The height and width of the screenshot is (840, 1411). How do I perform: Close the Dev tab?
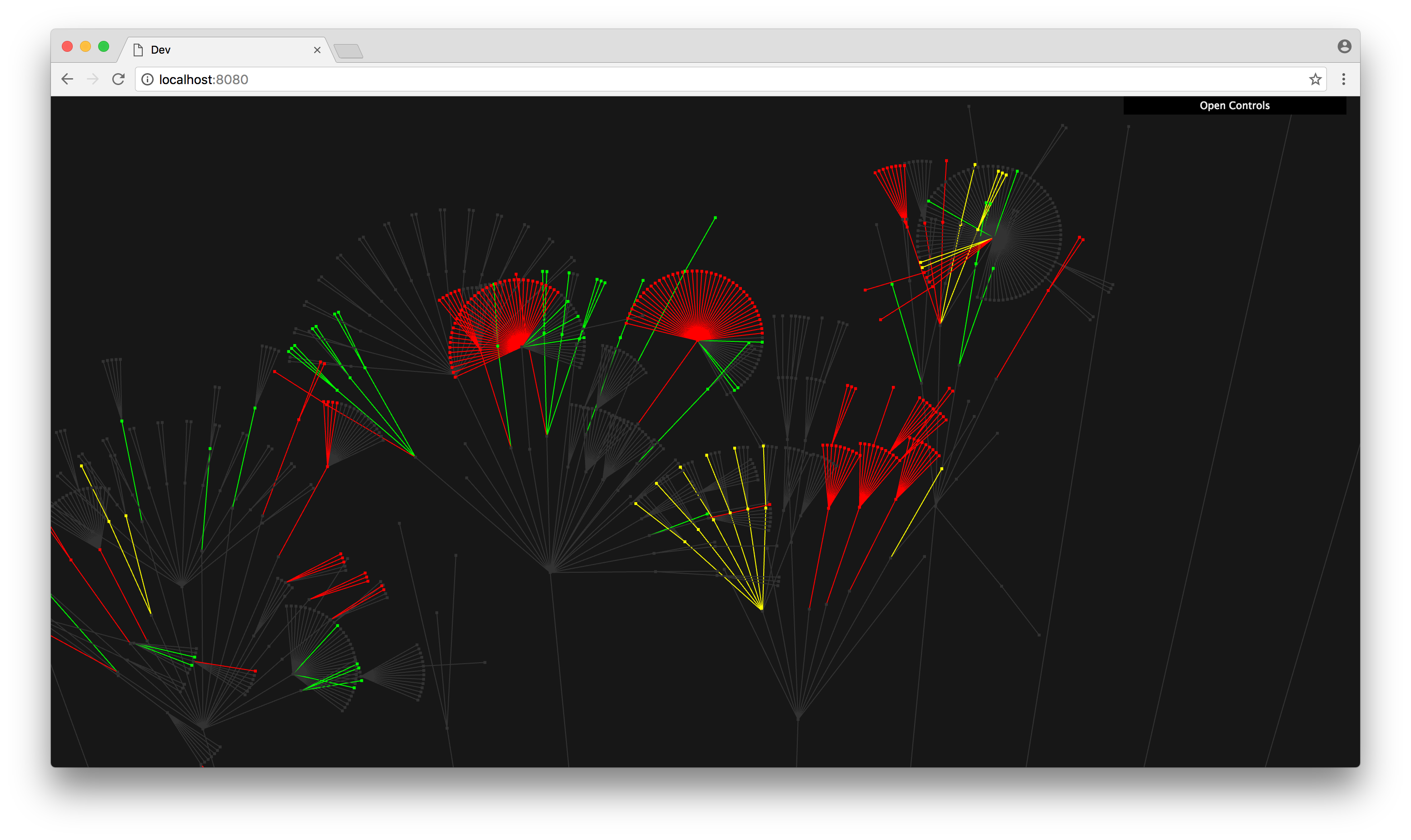click(317, 50)
